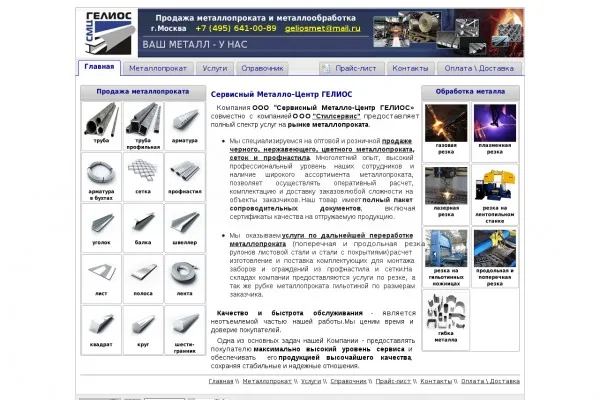Open the лист sheet product icon
The width and height of the screenshot is (600, 400).
point(101,273)
